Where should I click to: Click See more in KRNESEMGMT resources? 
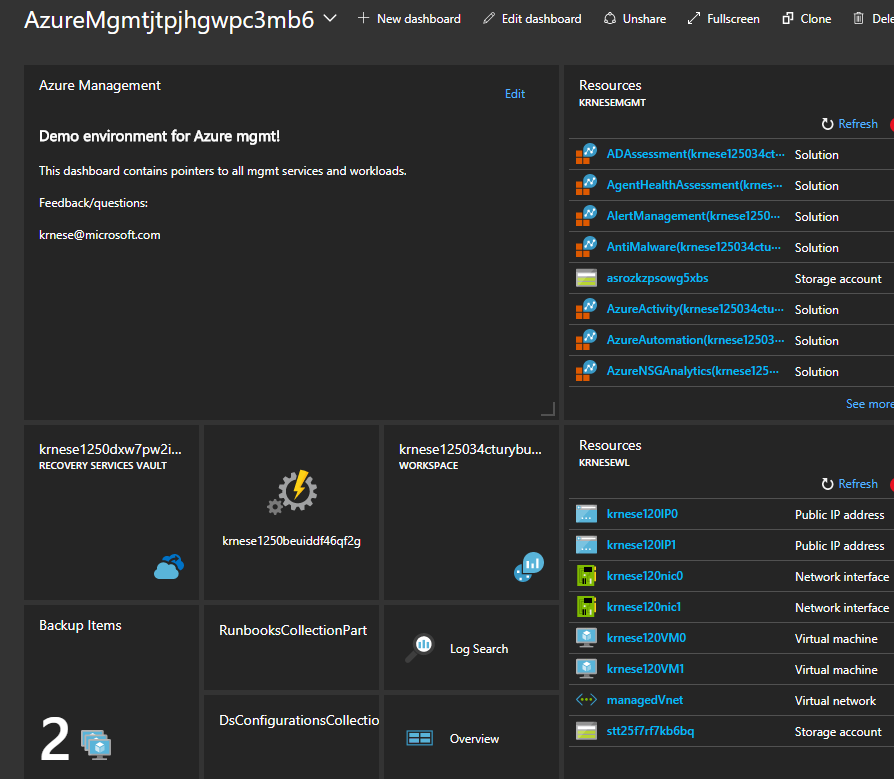coord(869,404)
